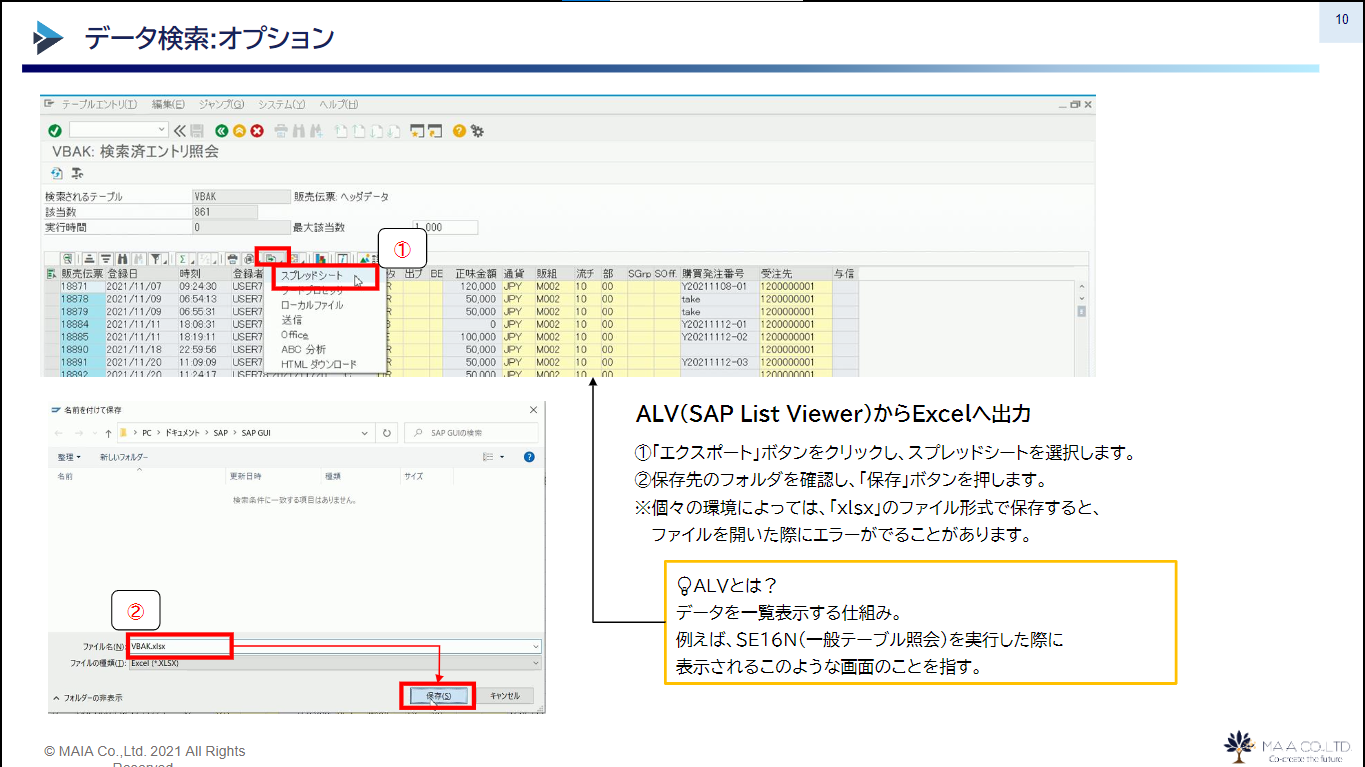Click the orange Help question mark icon
The image size is (1365, 767).
click(458, 131)
